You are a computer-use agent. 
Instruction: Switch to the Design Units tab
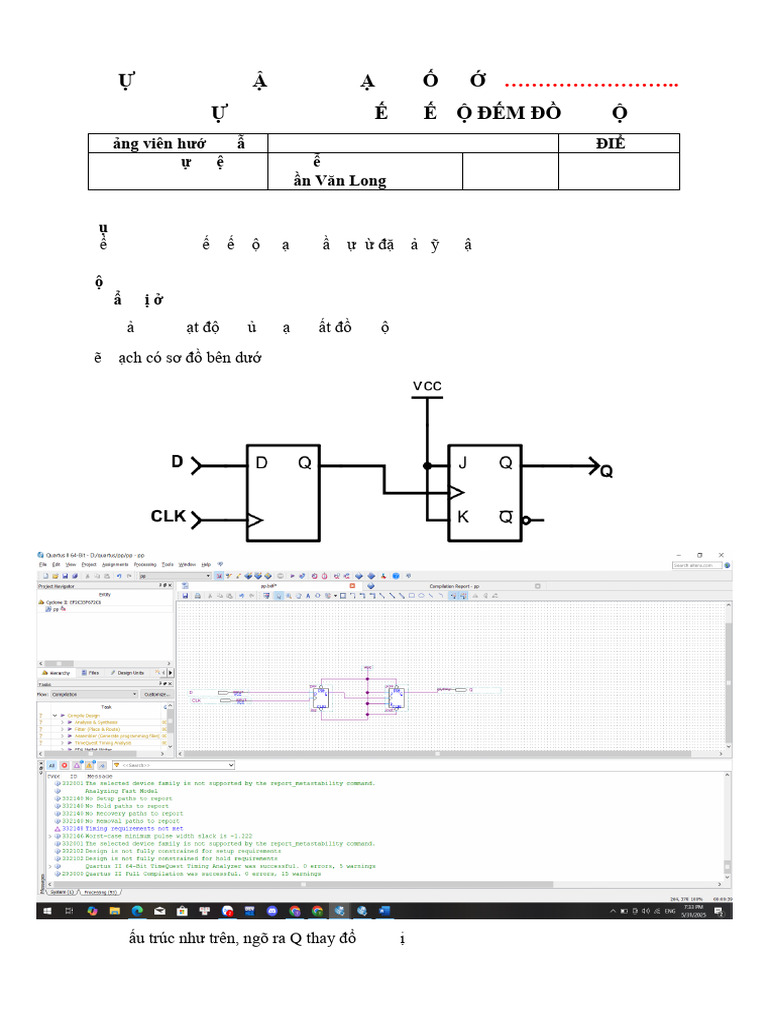pos(128,673)
